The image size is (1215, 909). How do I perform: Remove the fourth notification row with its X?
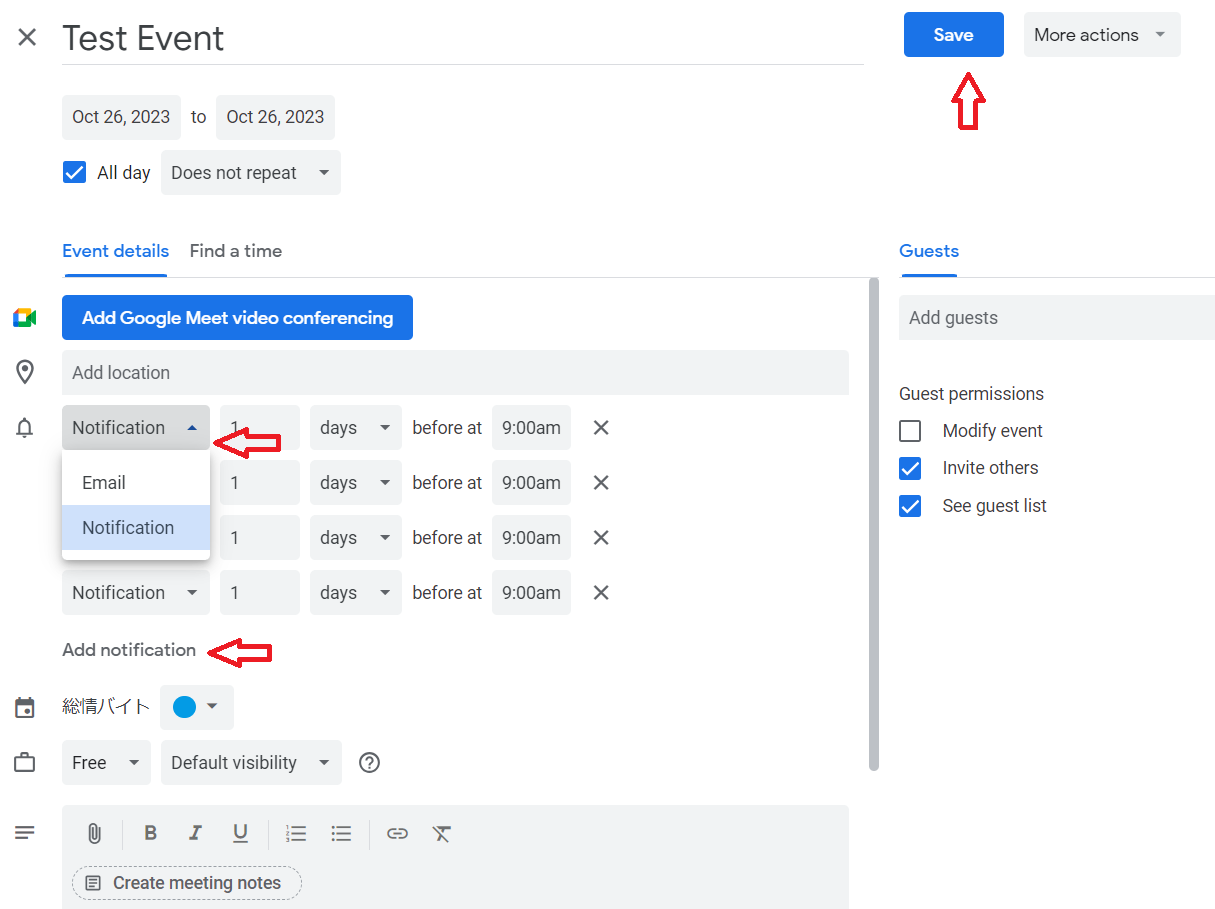pos(601,593)
